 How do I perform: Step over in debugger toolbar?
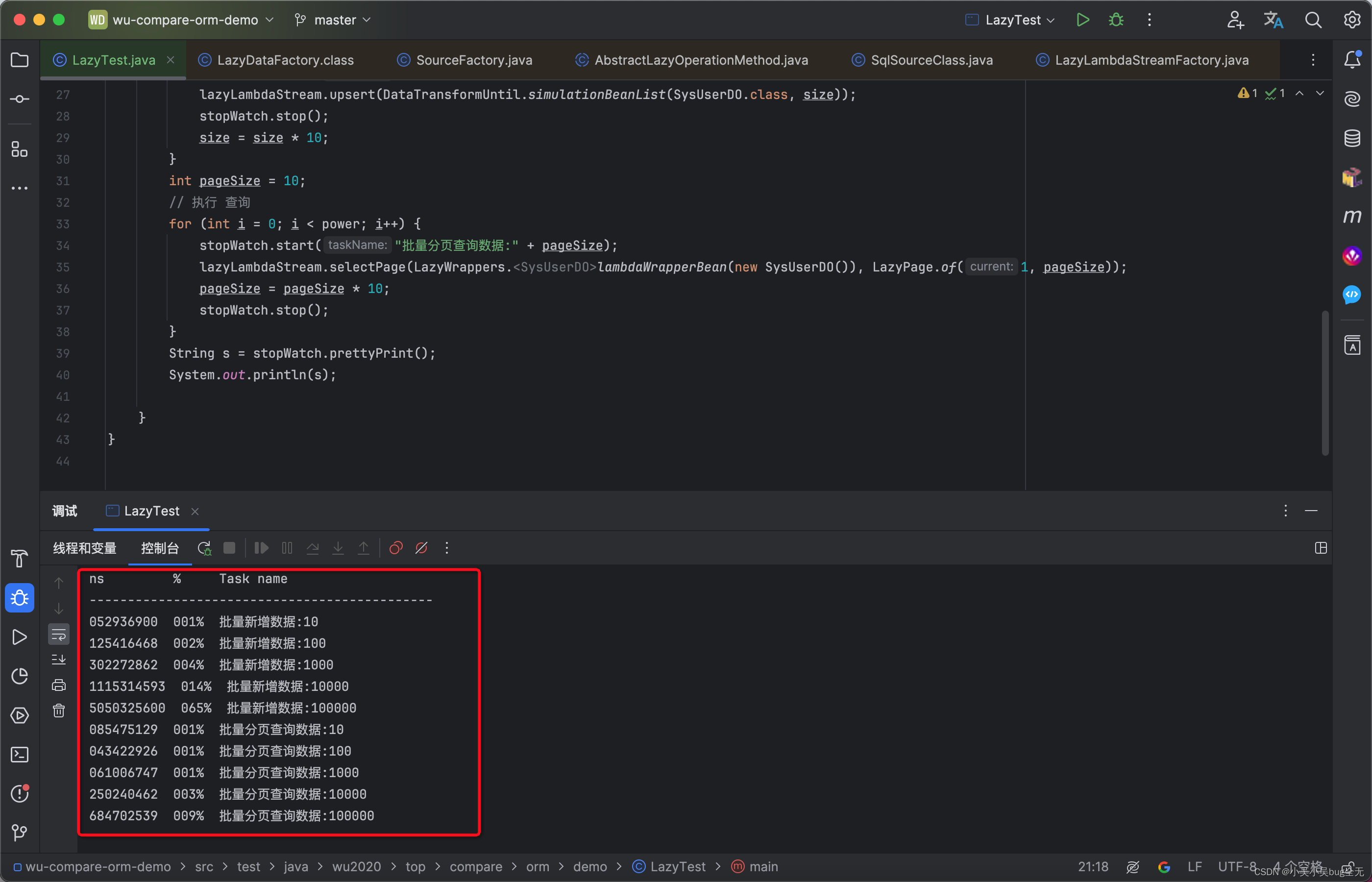coord(313,548)
